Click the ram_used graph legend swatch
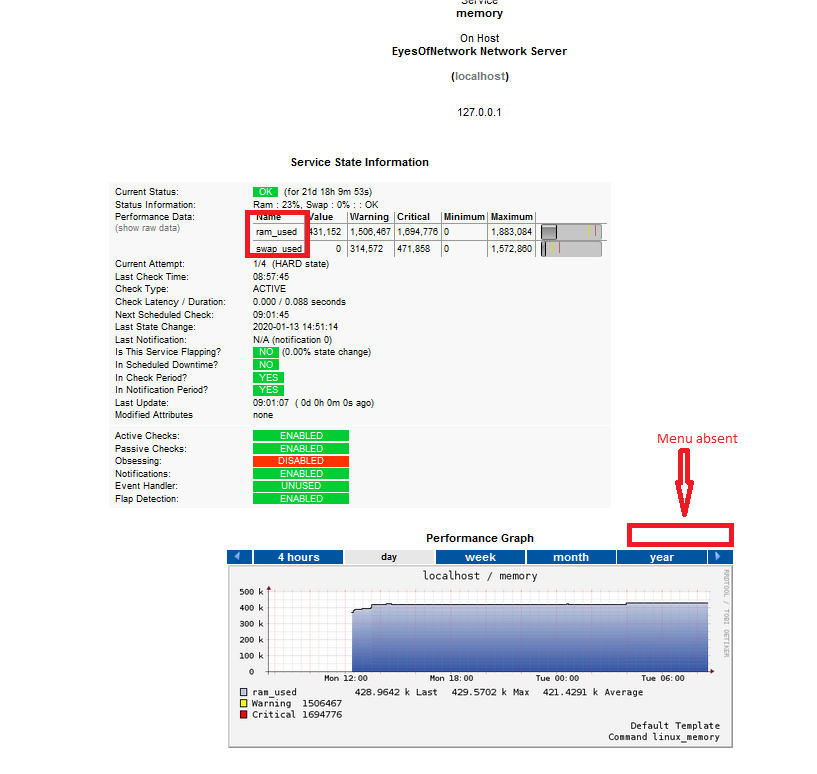 coord(243,692)
